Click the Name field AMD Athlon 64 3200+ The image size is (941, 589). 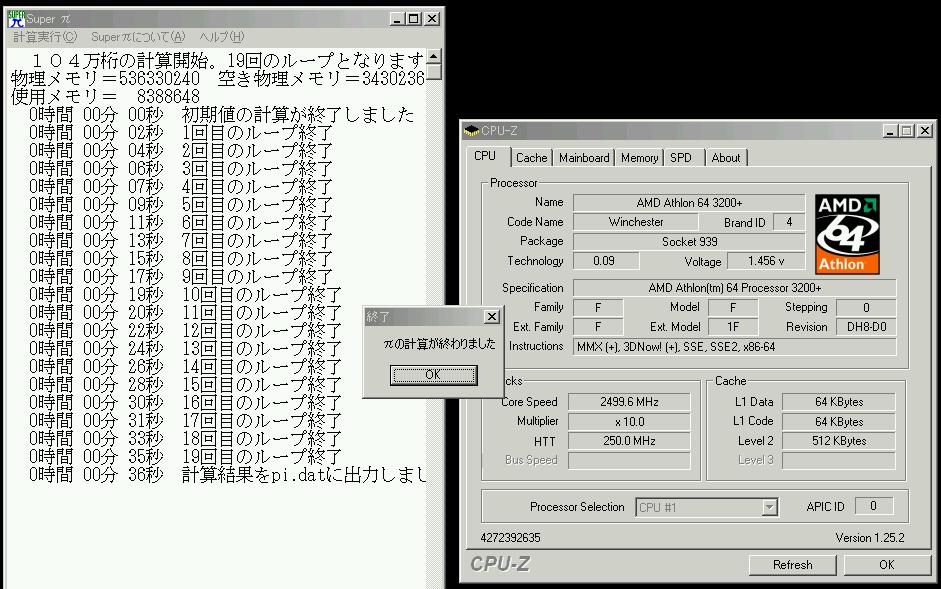pyautogui.click(x=689, y=203)
